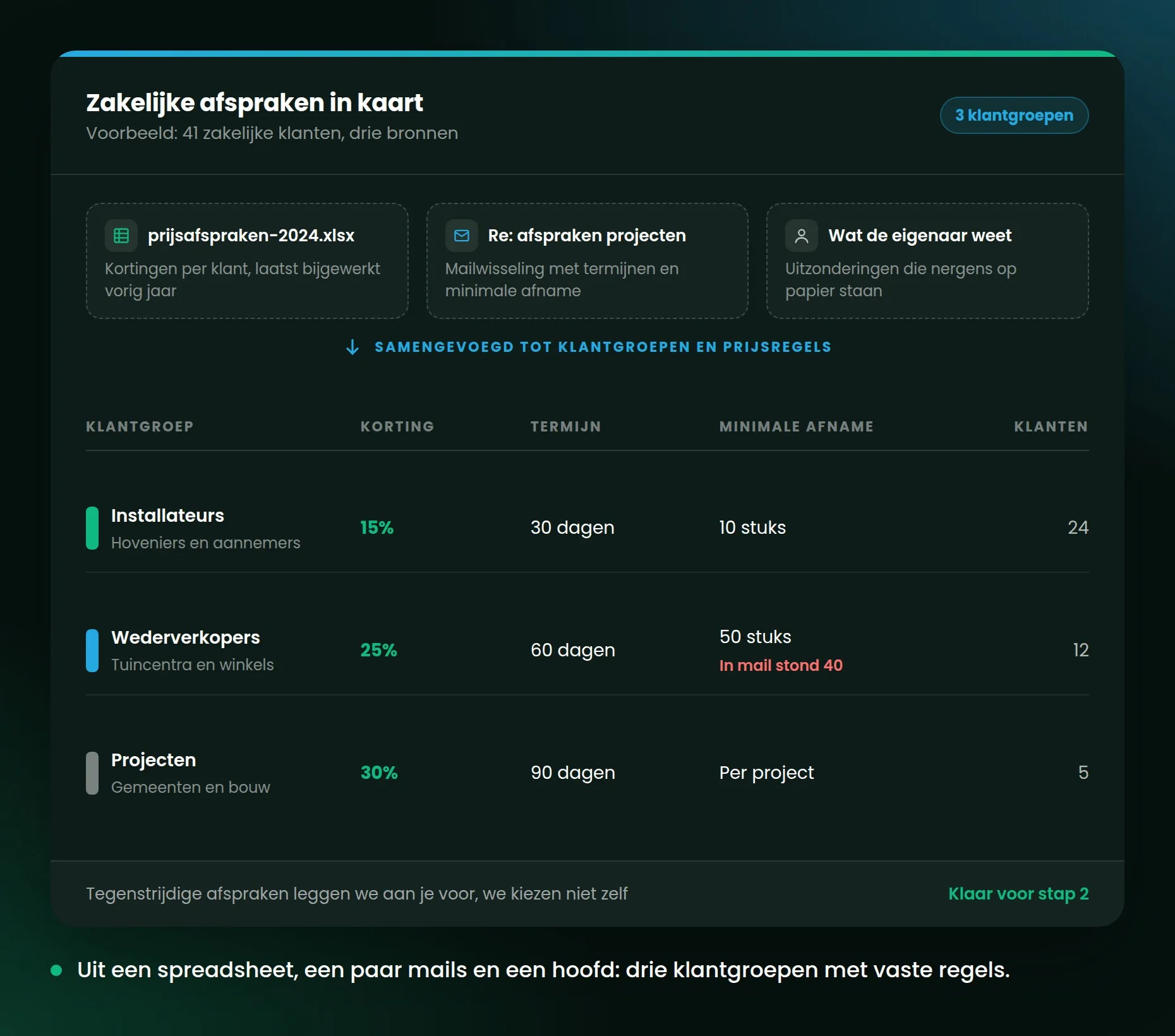Click the customer count 12
Viewport: 1175px width, 1036px height.
pyautogui.click(x=1080, y=650)
